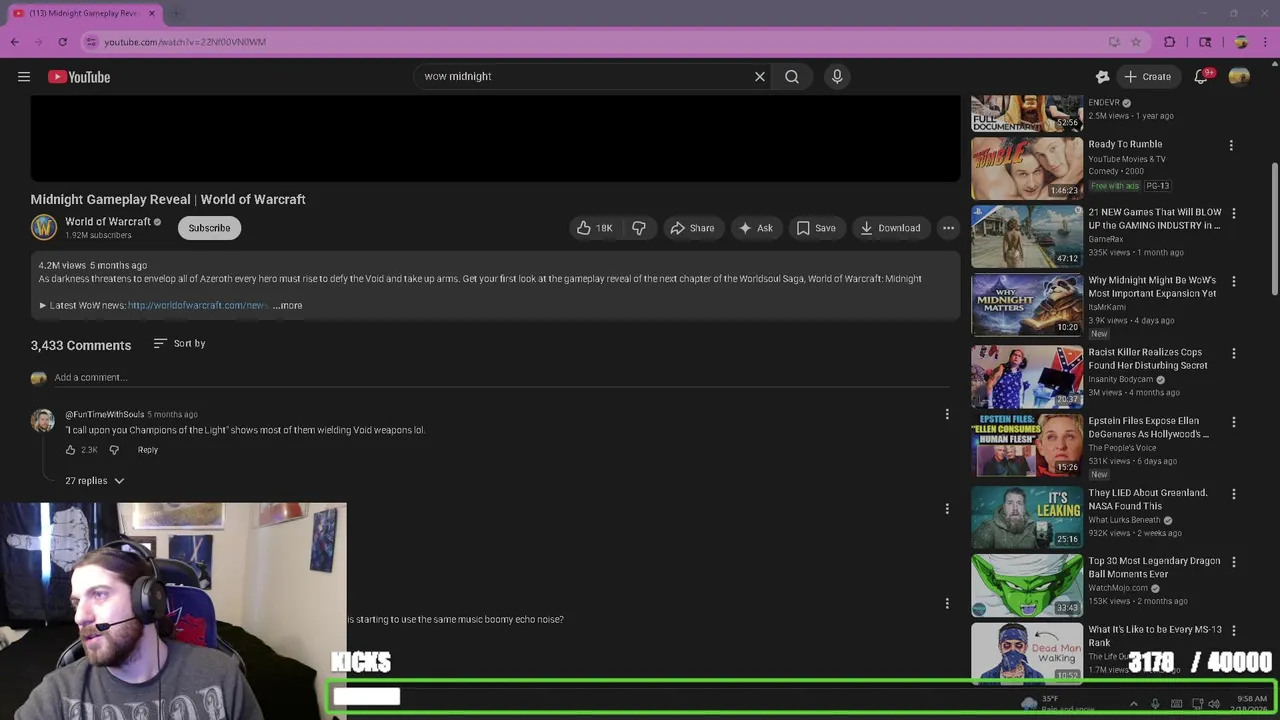Viewport: 1280px width, 720px height.
Task: Reply to the FunTimeWithSouls comment
Action: (x=147, y=450)
